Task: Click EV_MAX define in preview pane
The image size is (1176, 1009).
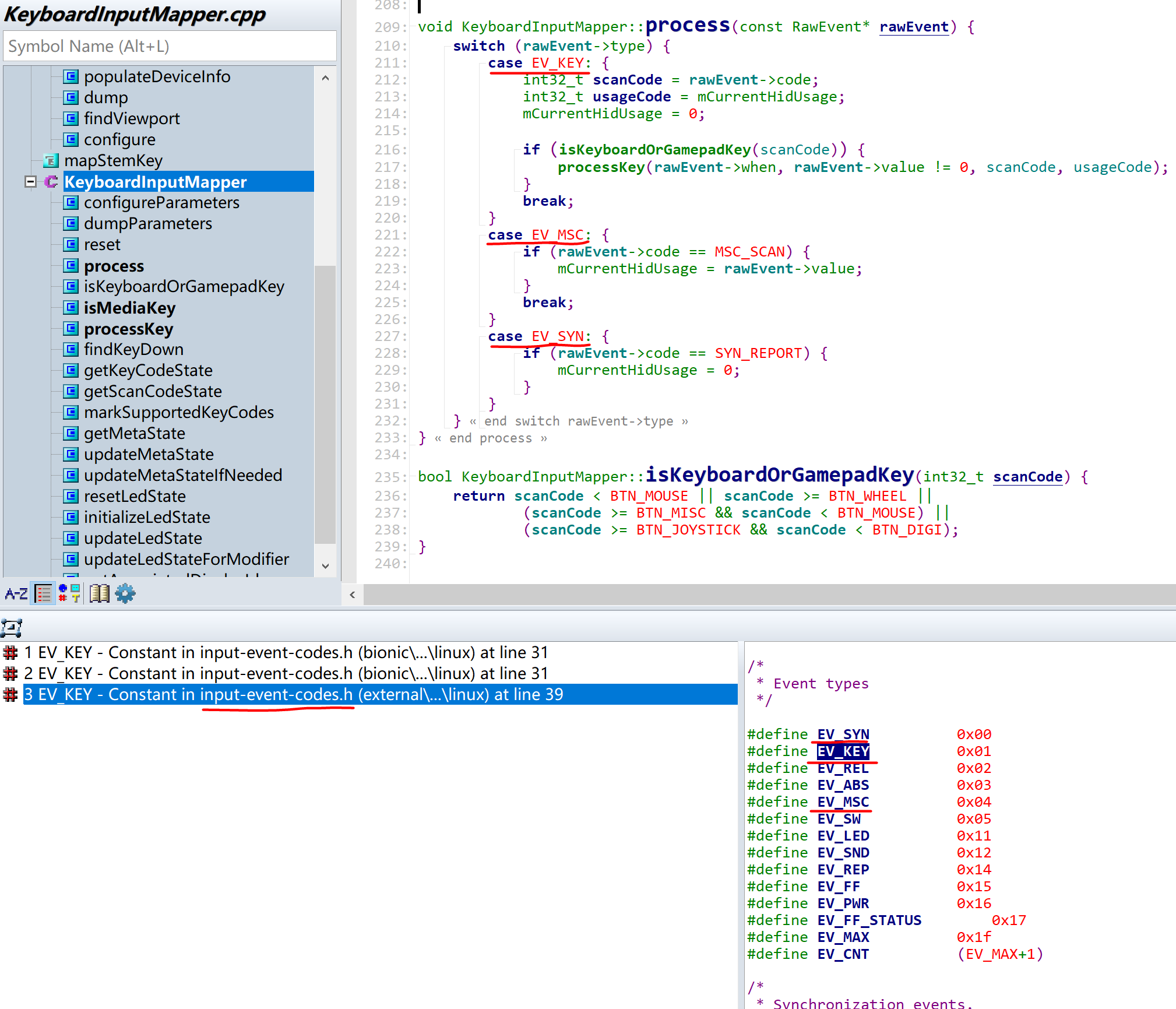Action: pyautogui.click(x=843, y=937)
